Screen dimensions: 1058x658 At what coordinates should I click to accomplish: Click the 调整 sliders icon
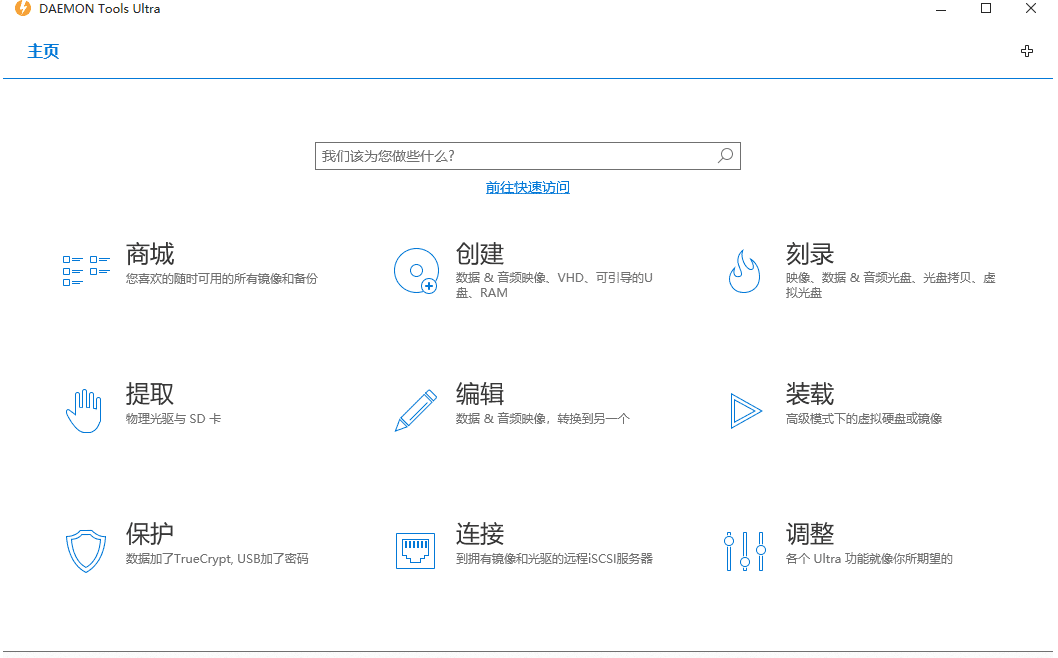[x=745, y=551]
